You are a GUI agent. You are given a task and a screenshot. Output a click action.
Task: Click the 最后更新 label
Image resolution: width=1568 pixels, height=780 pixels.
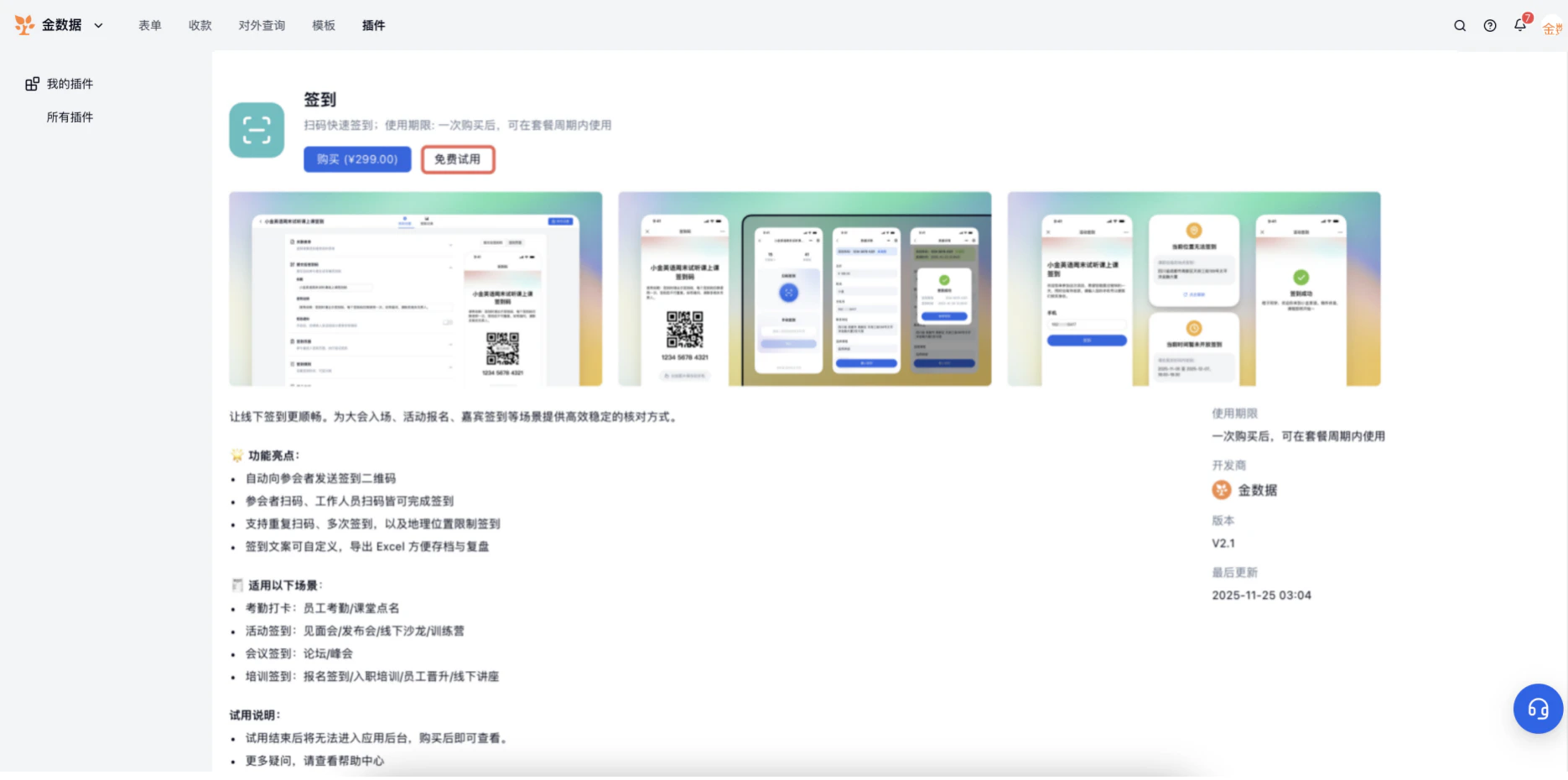[x=1235, y=573]
